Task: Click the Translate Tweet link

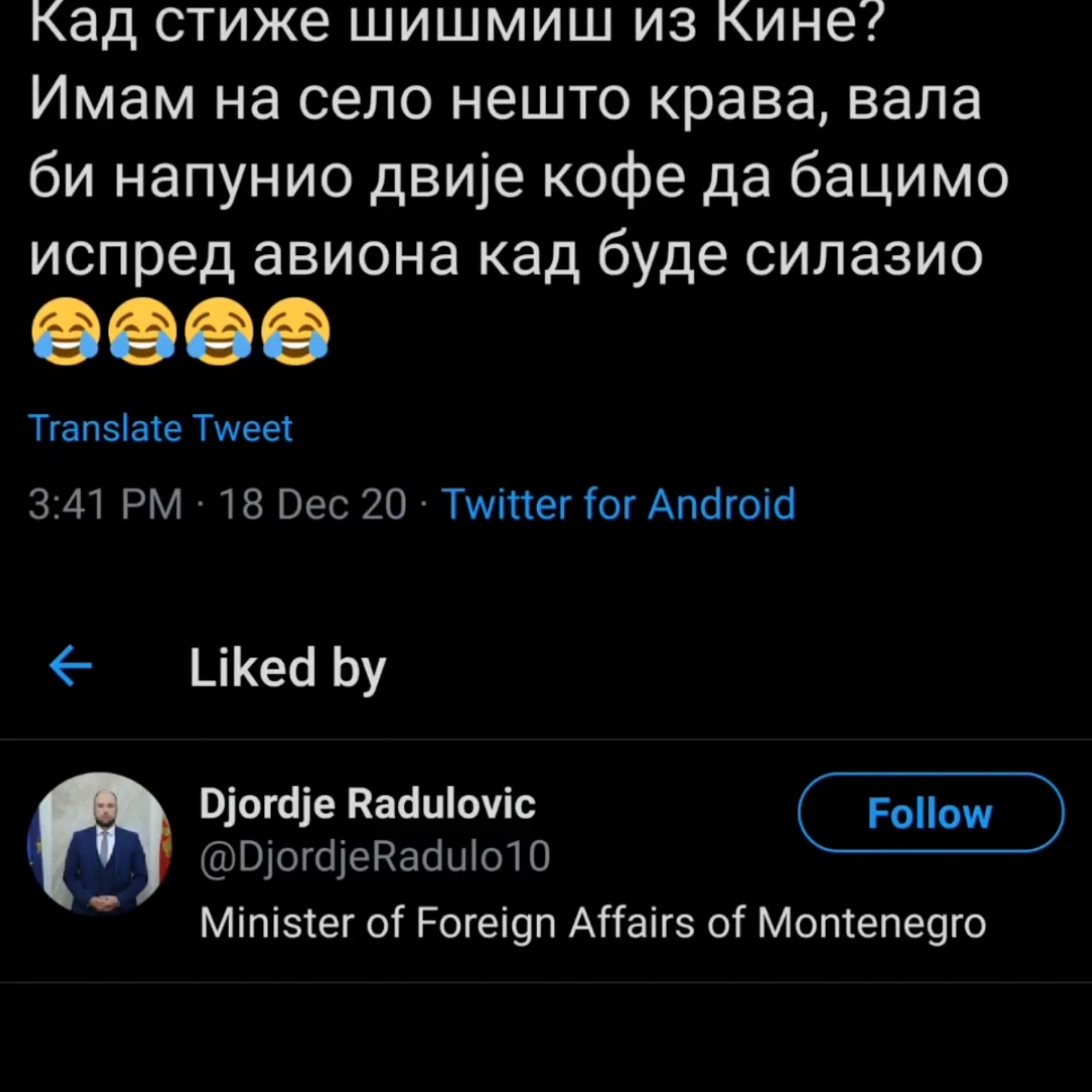Action: (x=160, y=428)
